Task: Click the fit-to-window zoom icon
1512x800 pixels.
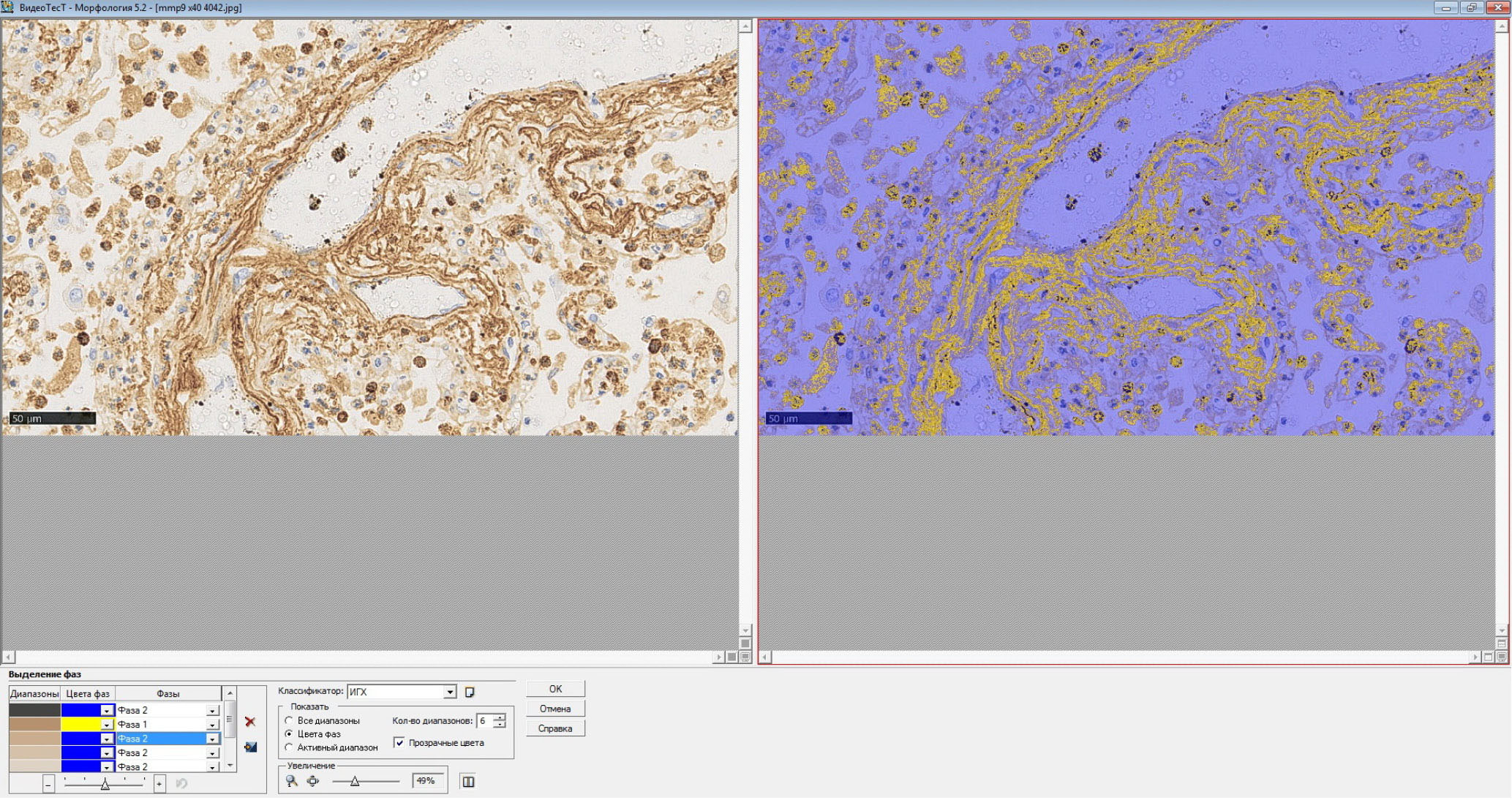Action: [313, 781]
